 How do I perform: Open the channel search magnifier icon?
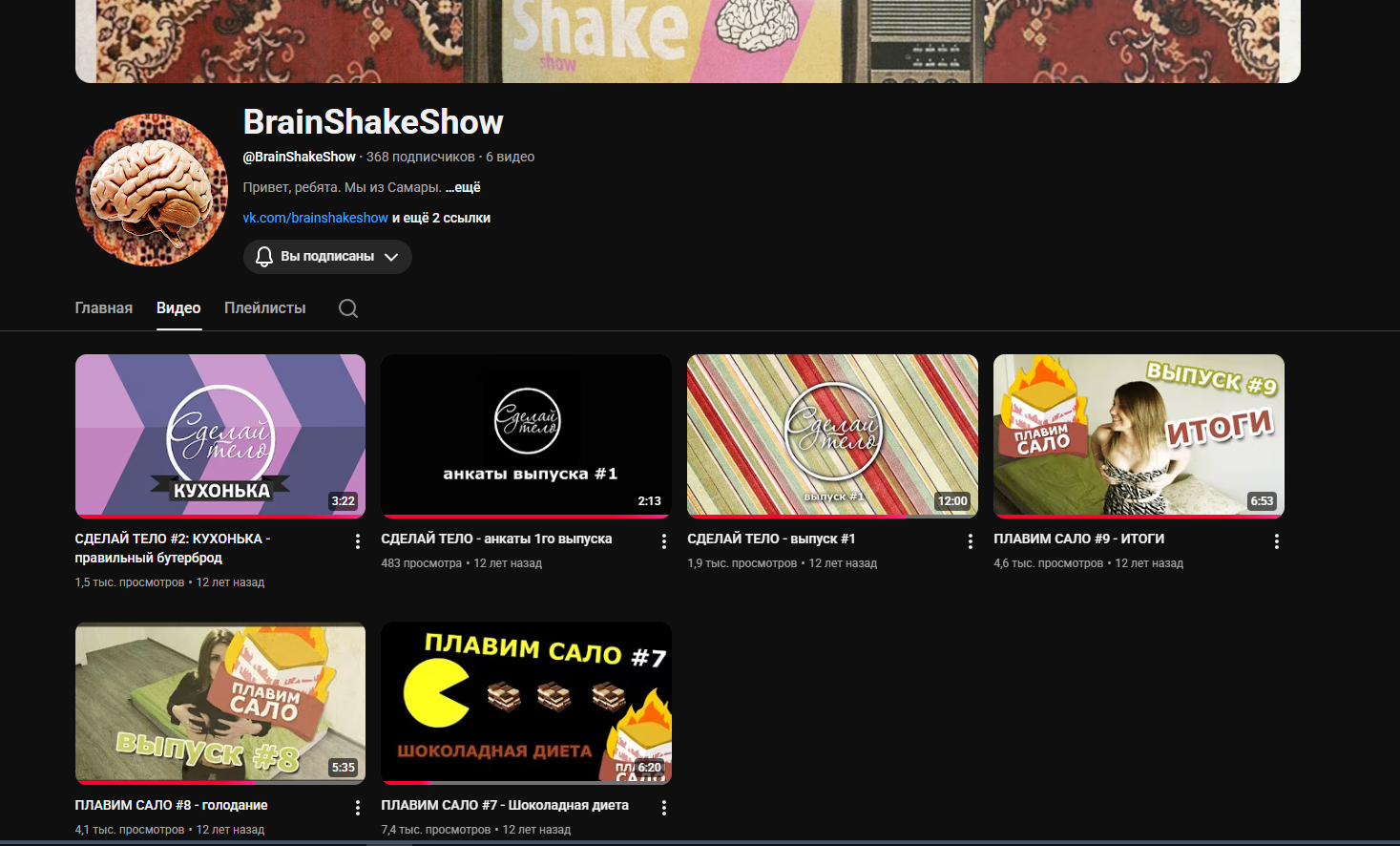pos(348,308)
